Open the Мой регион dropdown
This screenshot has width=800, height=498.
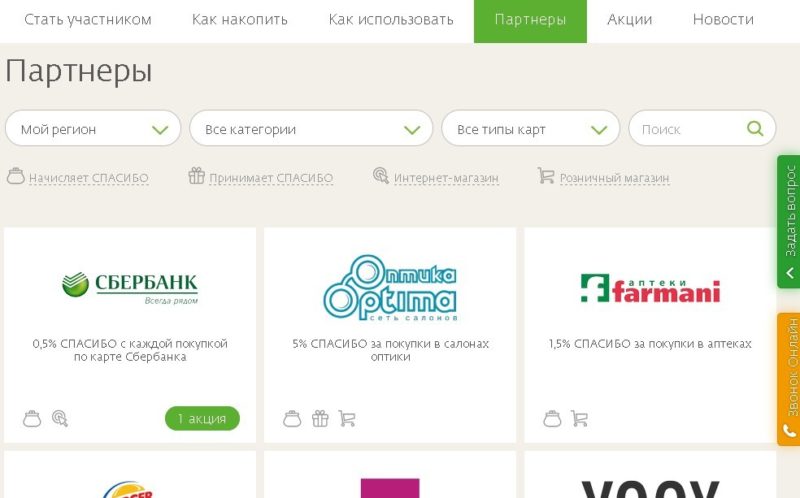coord(93,129)
